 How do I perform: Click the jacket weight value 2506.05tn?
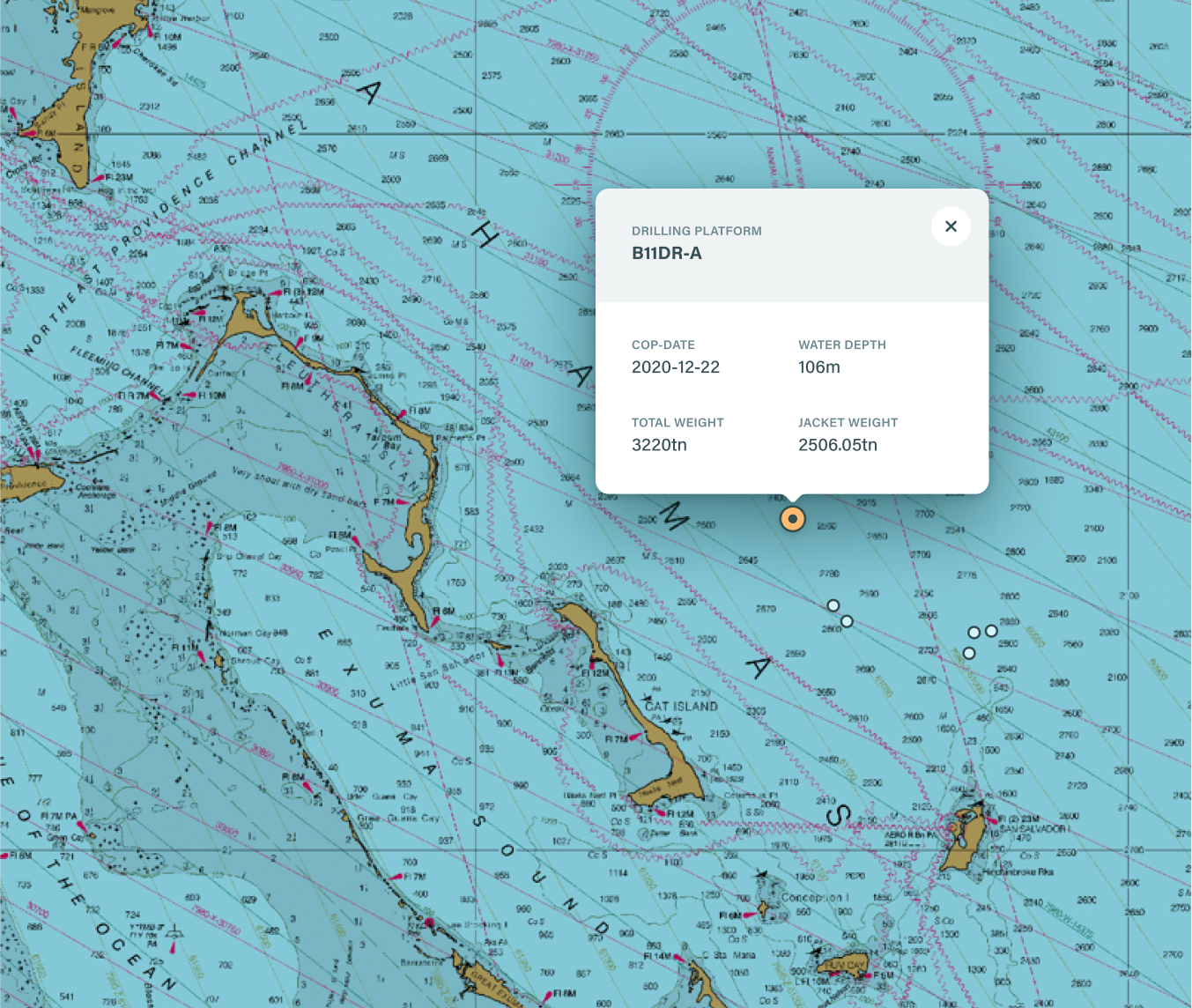click(838, 445)
